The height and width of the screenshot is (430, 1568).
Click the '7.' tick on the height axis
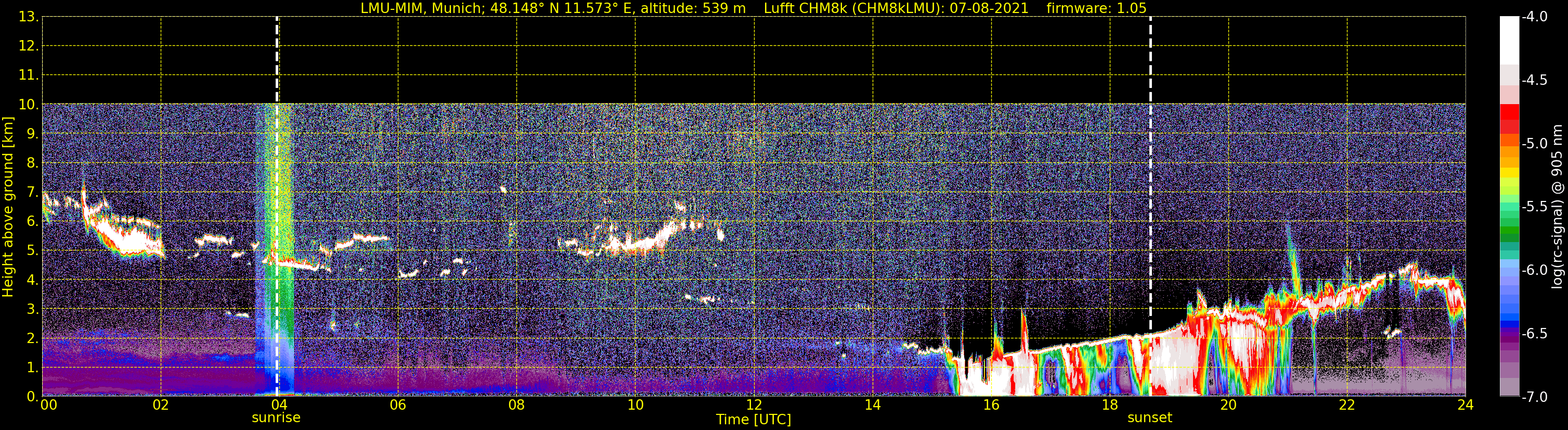[32, 193]
